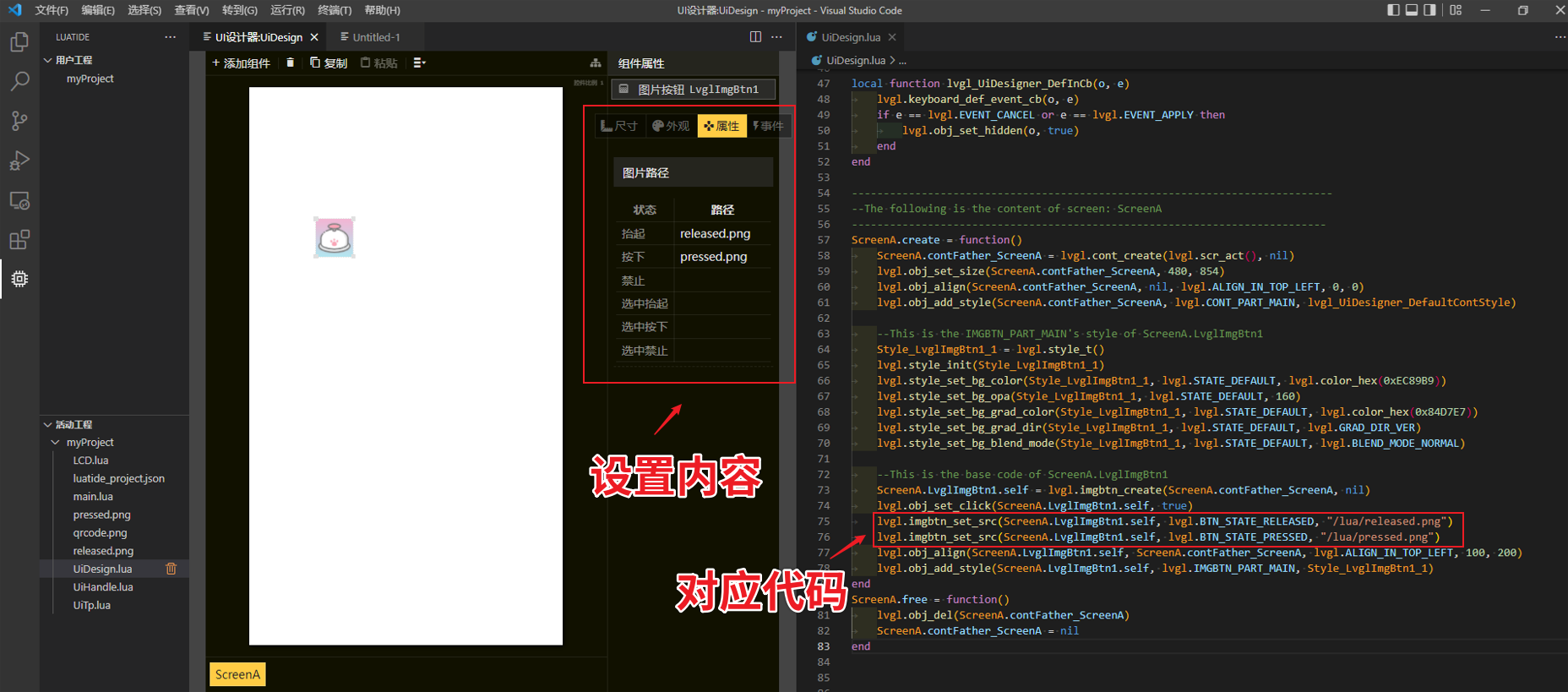This screenshot has height=692, width=1568.
Task: Open the Extensions view in activity bar
Action: (x=19, y=240)
